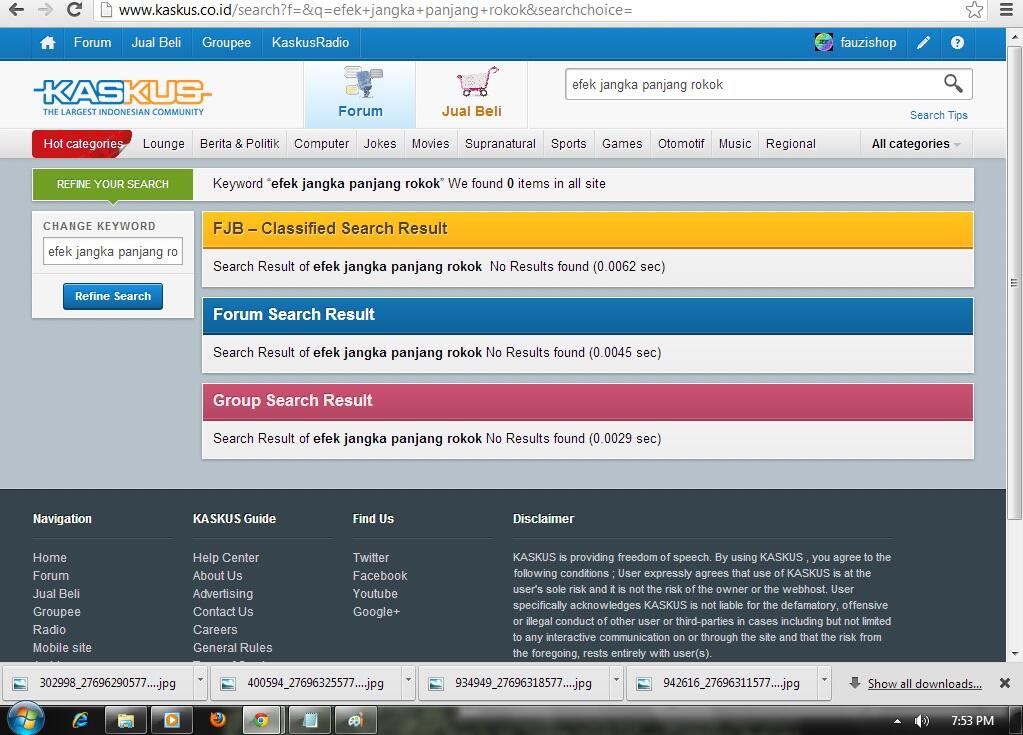Click the Change Keyword input field
The image size is (1023, 735).
113,252
